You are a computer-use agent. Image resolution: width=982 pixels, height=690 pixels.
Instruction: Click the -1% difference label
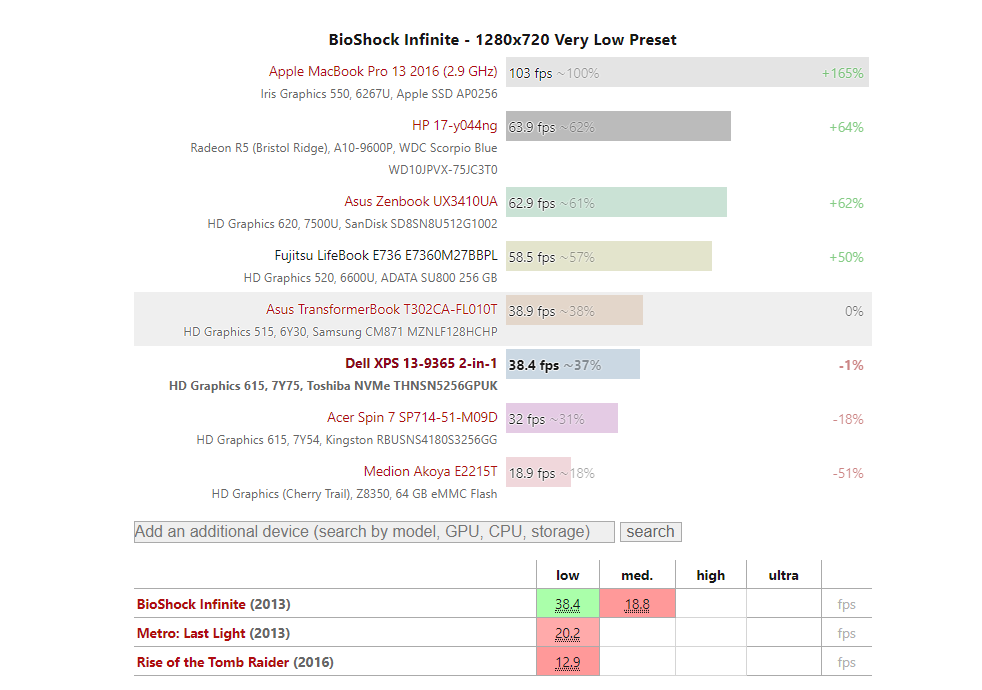[x=851, y=365]
